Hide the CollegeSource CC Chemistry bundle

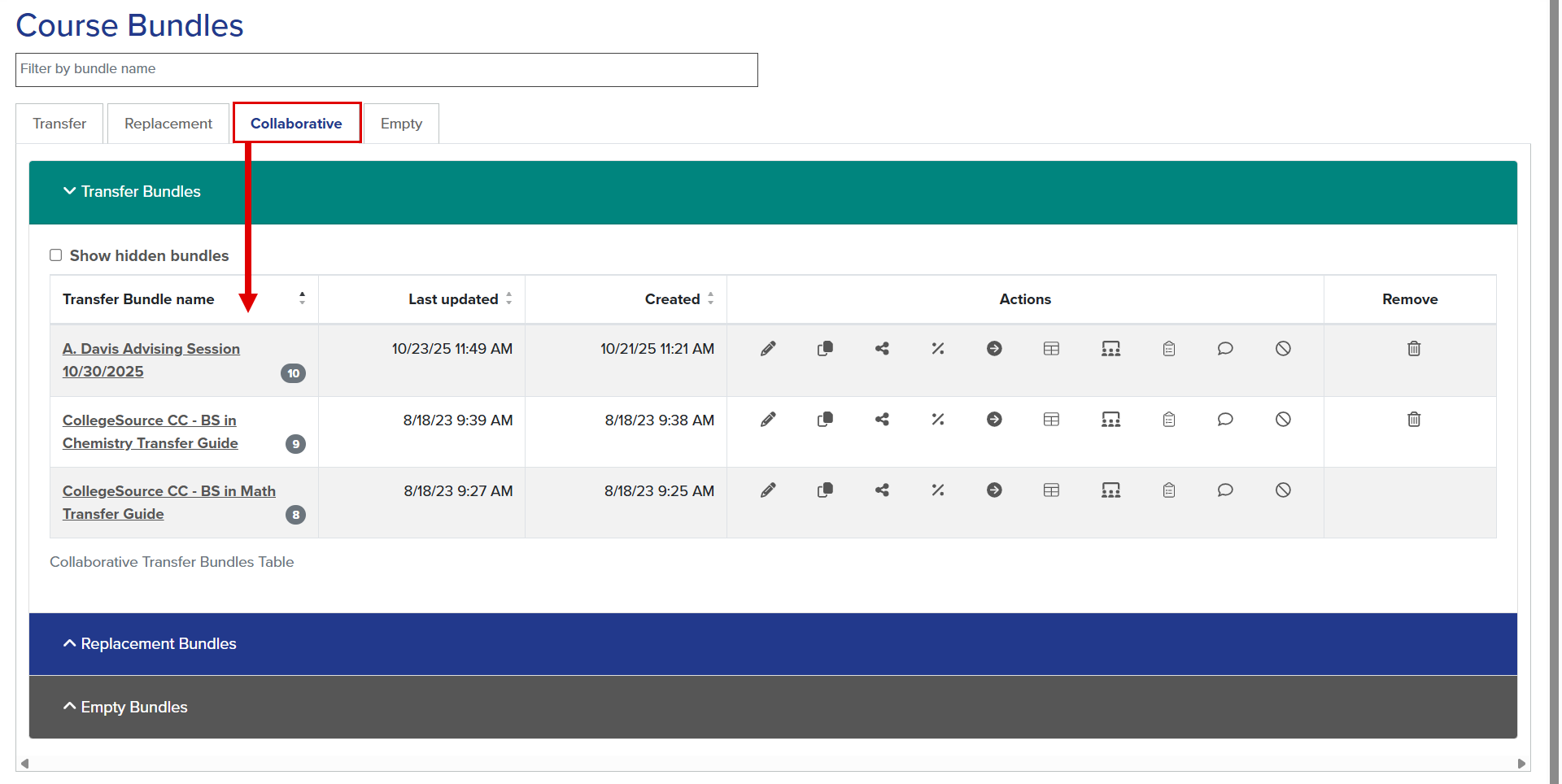click(x=1283, y=420)
